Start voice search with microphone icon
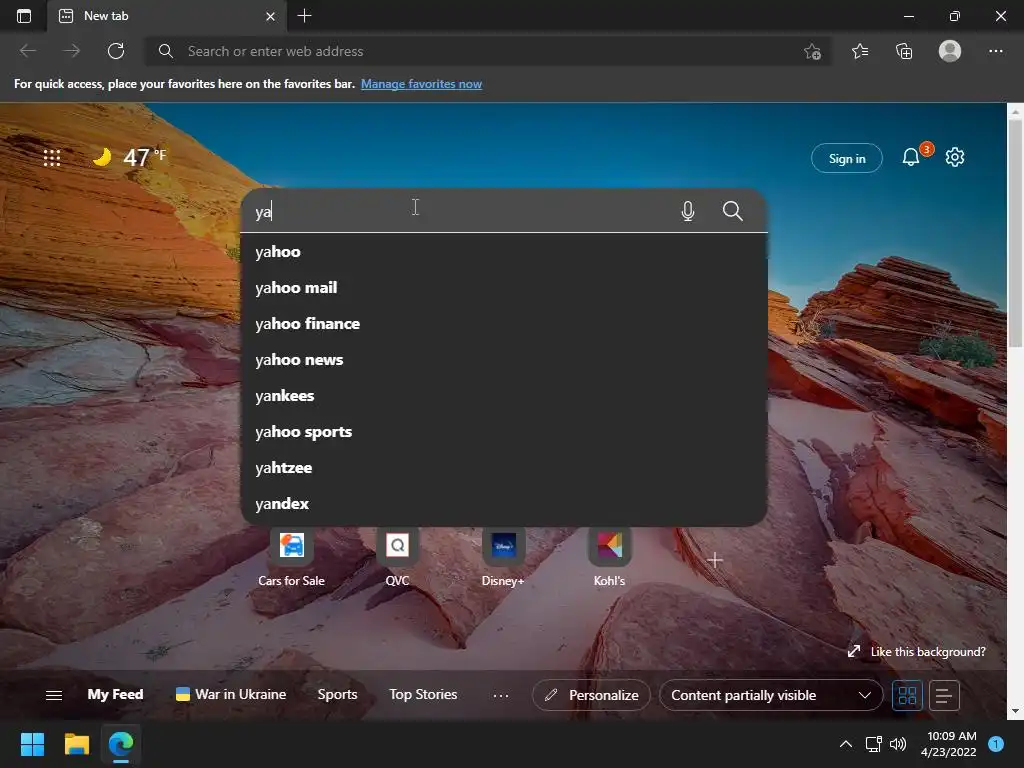Viewport: 1024px width, 768px height. point(687,211)
